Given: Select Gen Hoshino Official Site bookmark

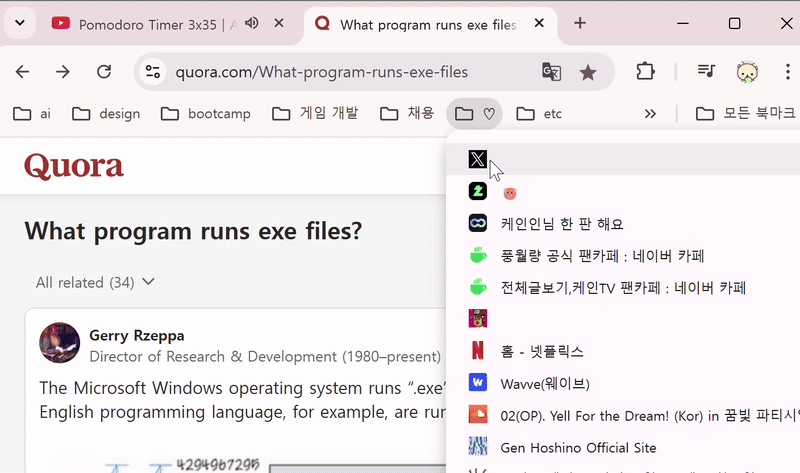Looking at the screenshot, I should point(623,447).
